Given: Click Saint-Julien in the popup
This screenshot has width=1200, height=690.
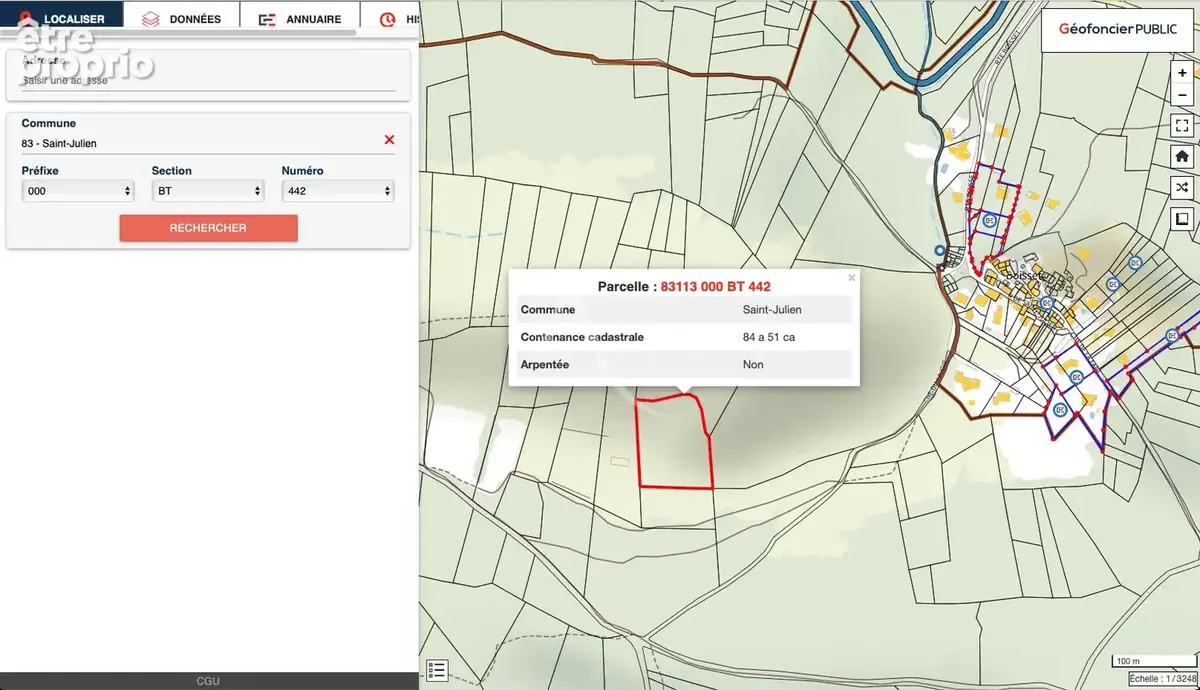Looking at the screenshot, I should pyautogui.click(x=772, y=310).
